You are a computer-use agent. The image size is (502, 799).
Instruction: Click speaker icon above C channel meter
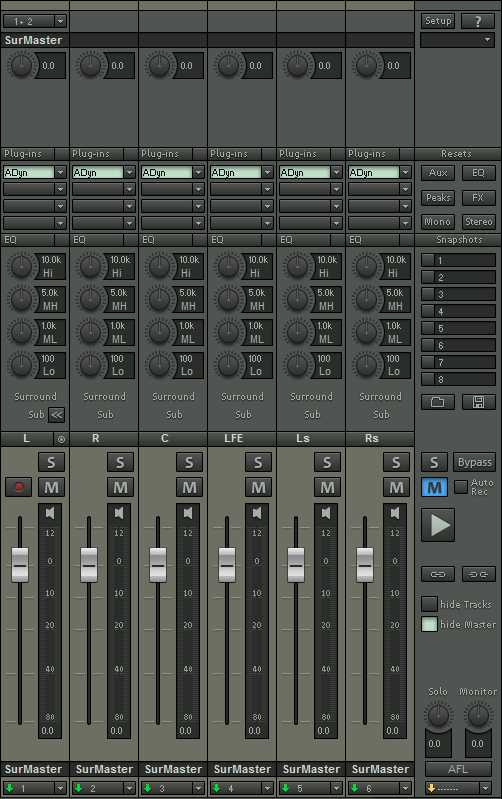(188, 513)
